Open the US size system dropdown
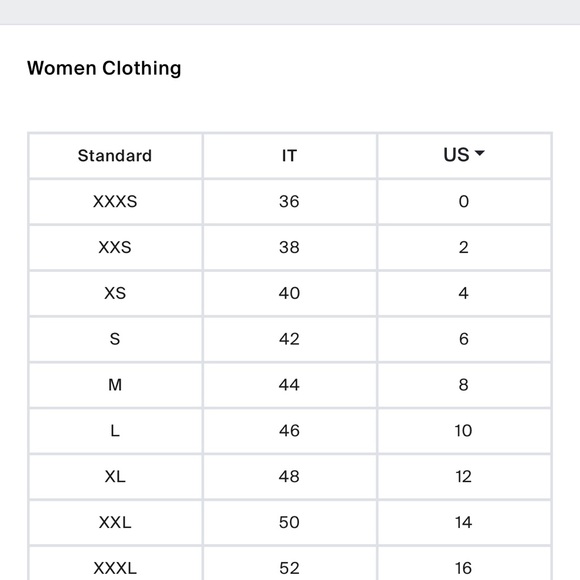Viewport: 580px width, 580px height. click(464, 155)
